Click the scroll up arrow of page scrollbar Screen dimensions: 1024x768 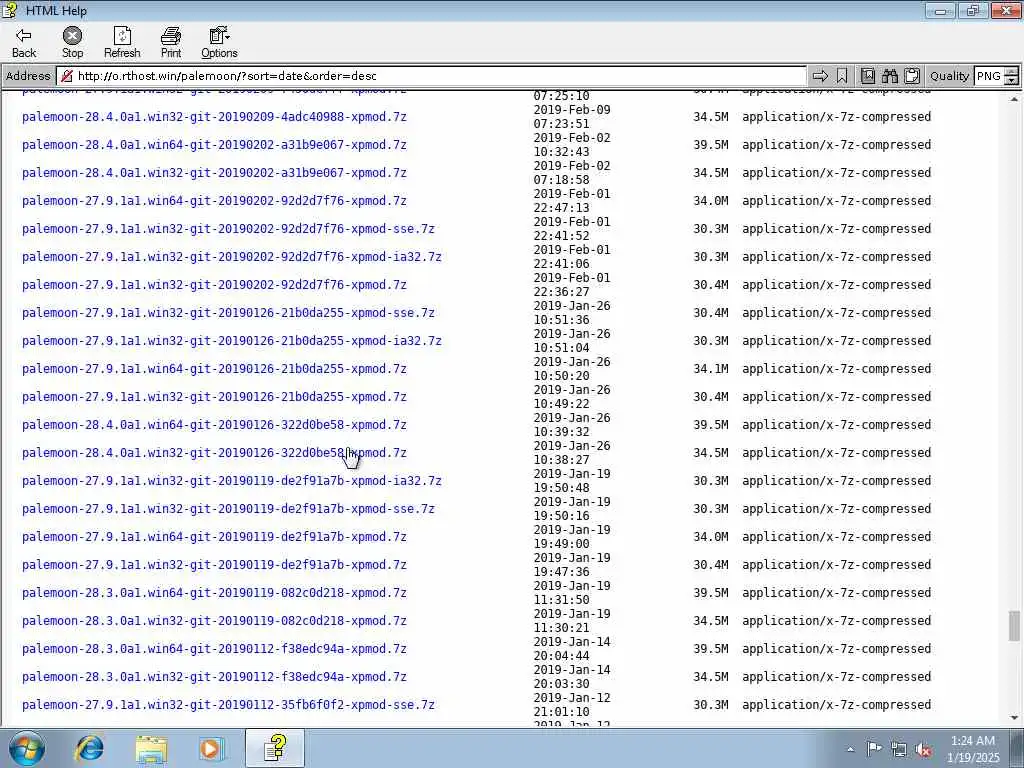pos(1014,99)
